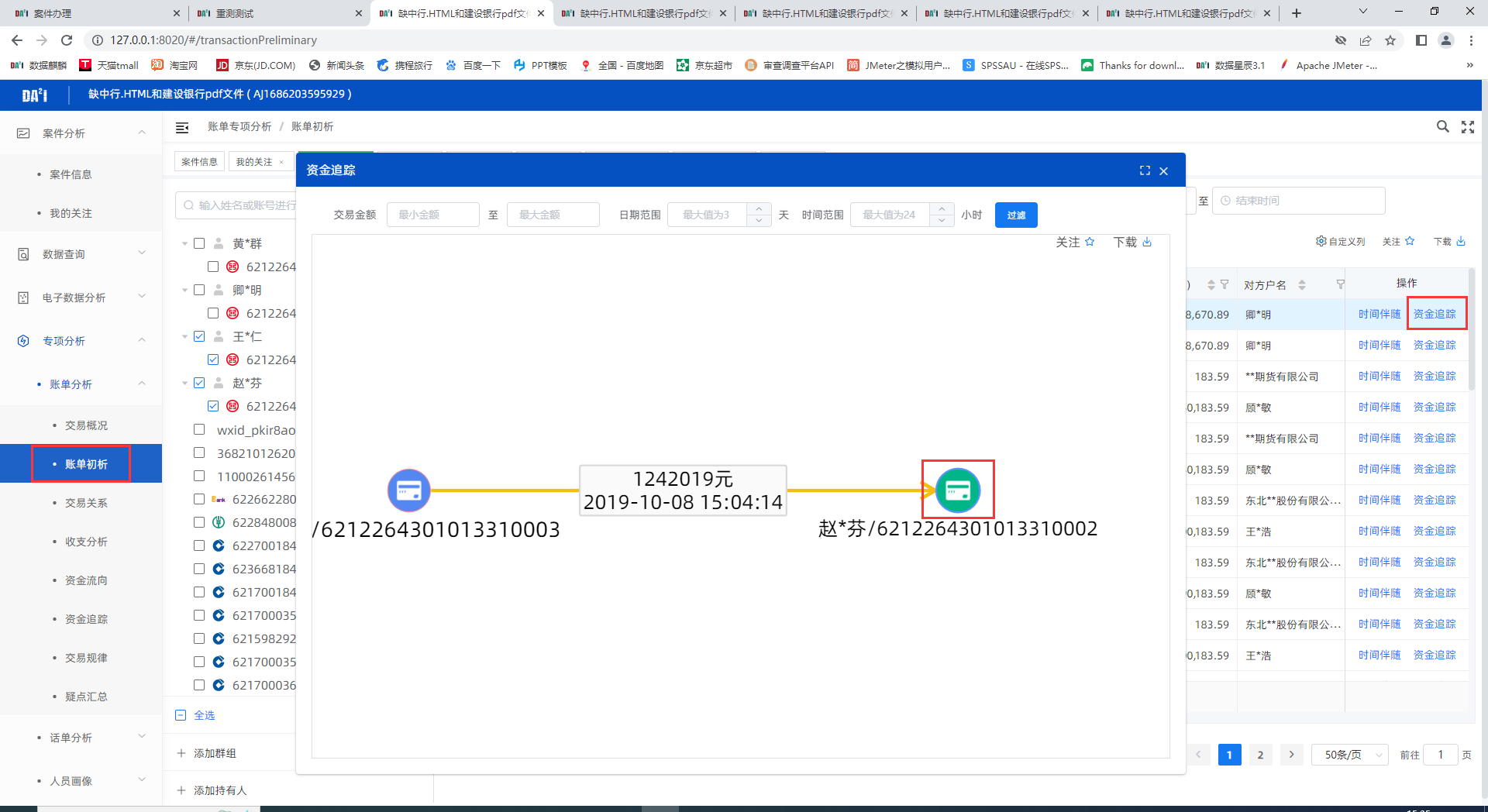Check the 36821012620 account checkbox

tap(199, 452)
